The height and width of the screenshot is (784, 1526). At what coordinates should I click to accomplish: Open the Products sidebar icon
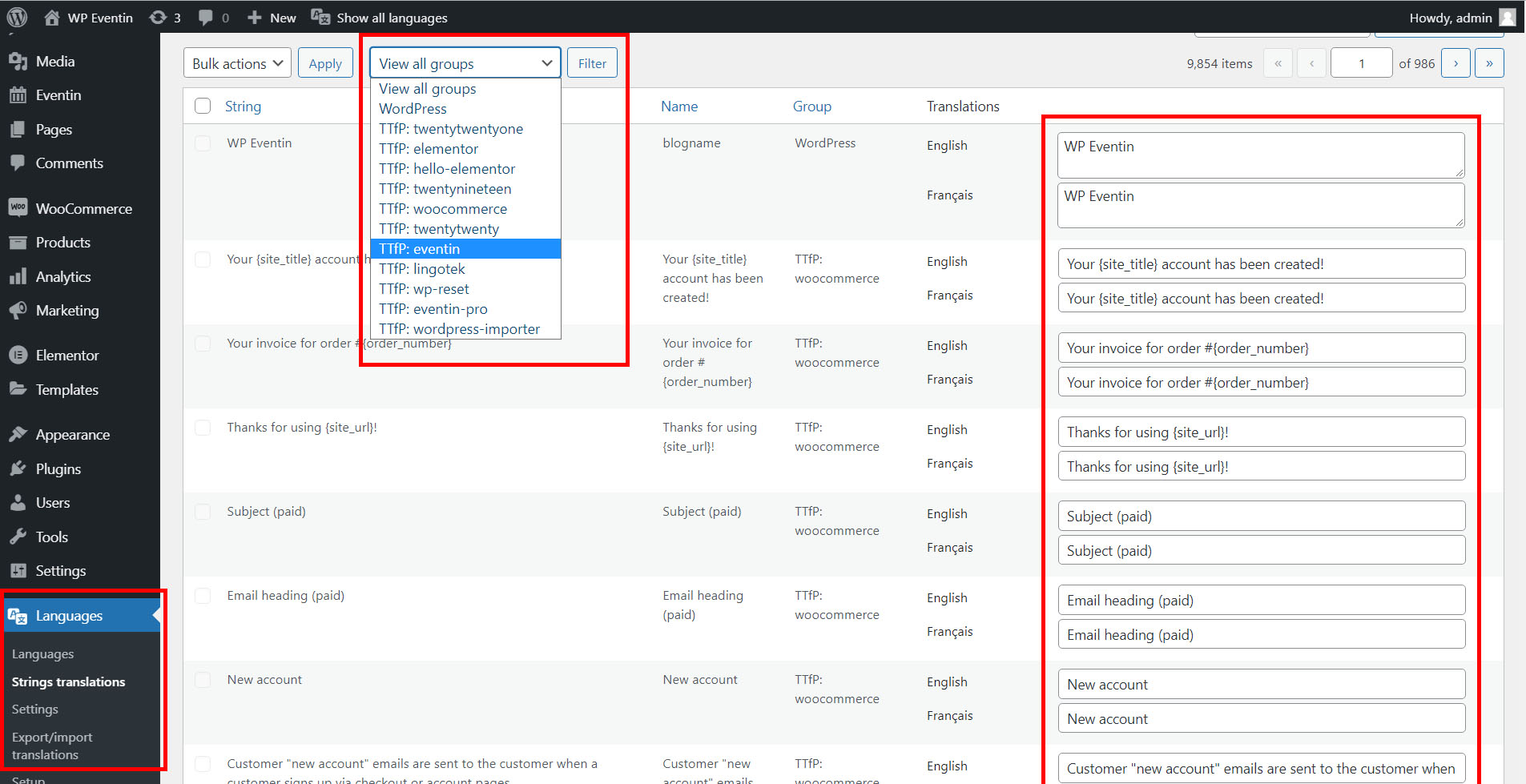pos(18,242)
